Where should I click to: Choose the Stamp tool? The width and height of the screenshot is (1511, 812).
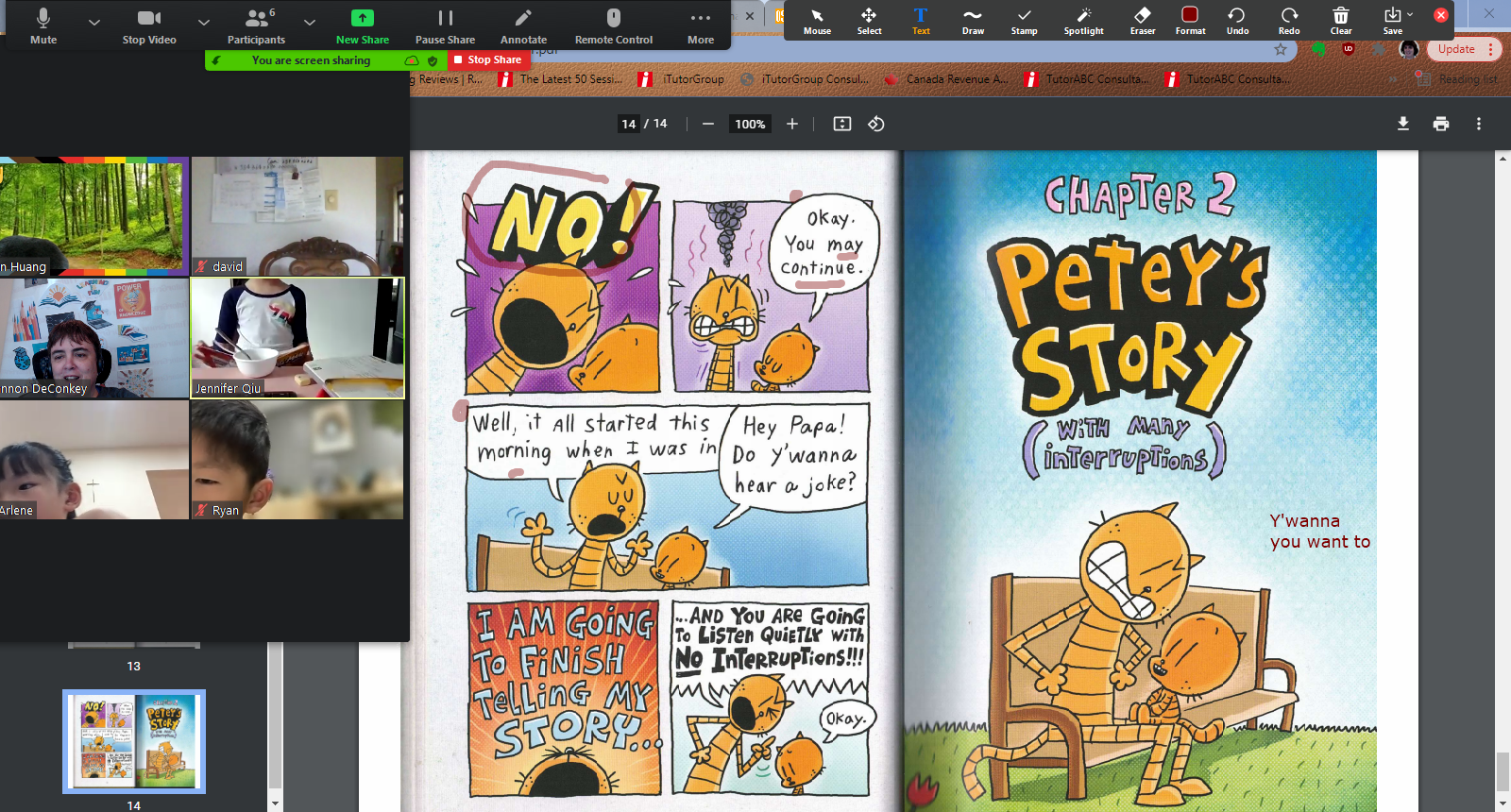click(1025, 21)
